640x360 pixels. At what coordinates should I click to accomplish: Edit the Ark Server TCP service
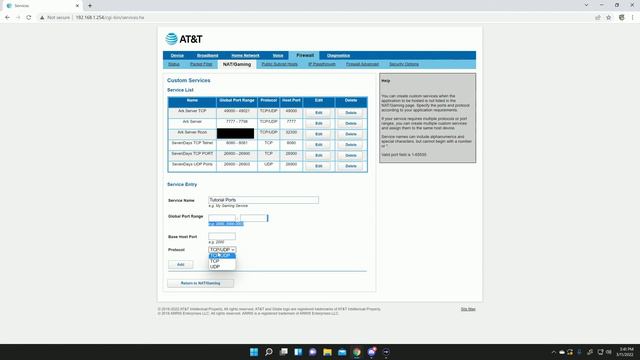click(x=318, y=113)
